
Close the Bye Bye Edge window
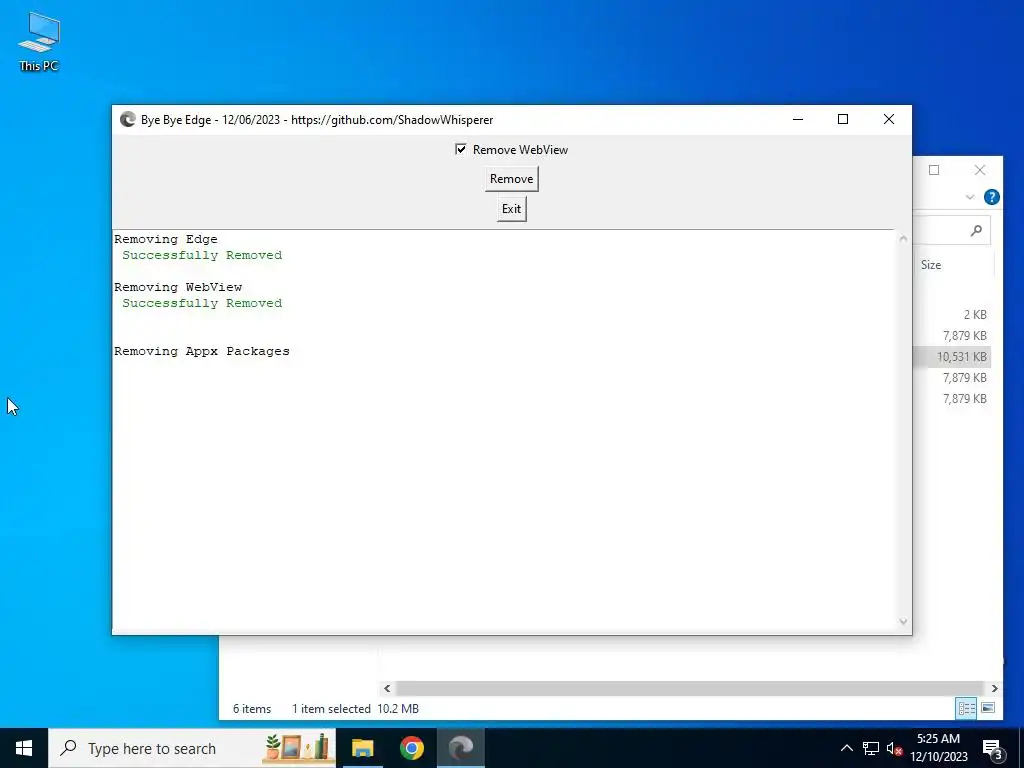click(x=889, y=120)
